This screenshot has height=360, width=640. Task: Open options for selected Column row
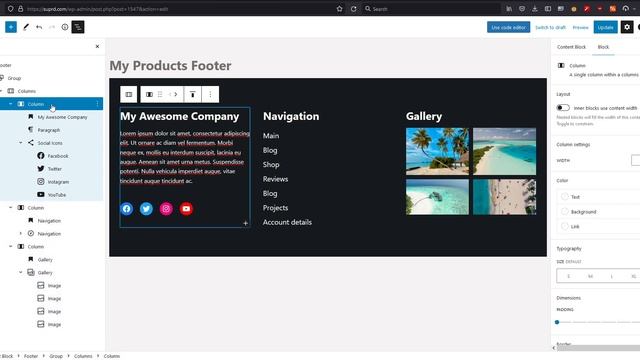pos(97,104)
